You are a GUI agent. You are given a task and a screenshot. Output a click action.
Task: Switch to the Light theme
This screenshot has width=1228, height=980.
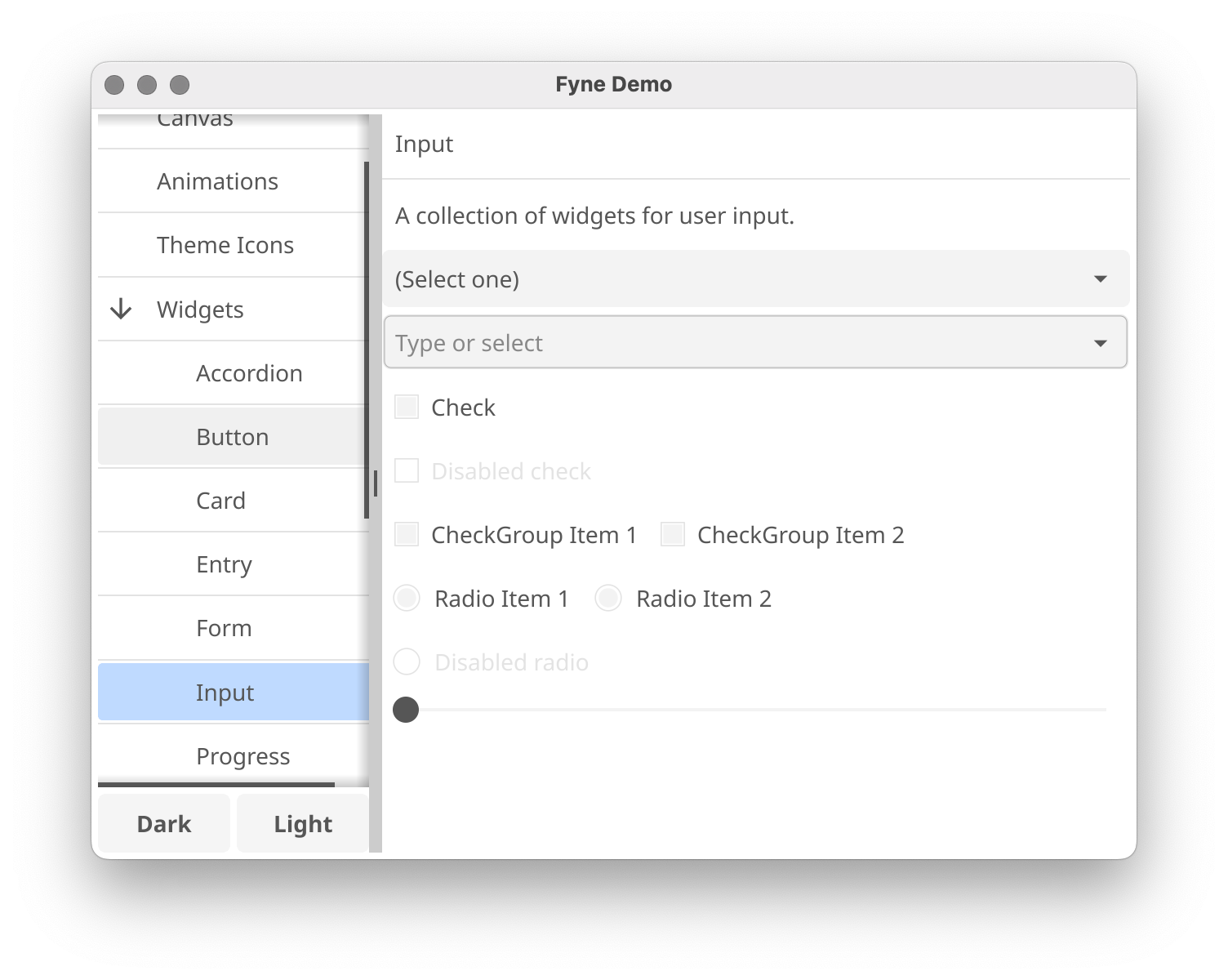(x=303, y=824)
